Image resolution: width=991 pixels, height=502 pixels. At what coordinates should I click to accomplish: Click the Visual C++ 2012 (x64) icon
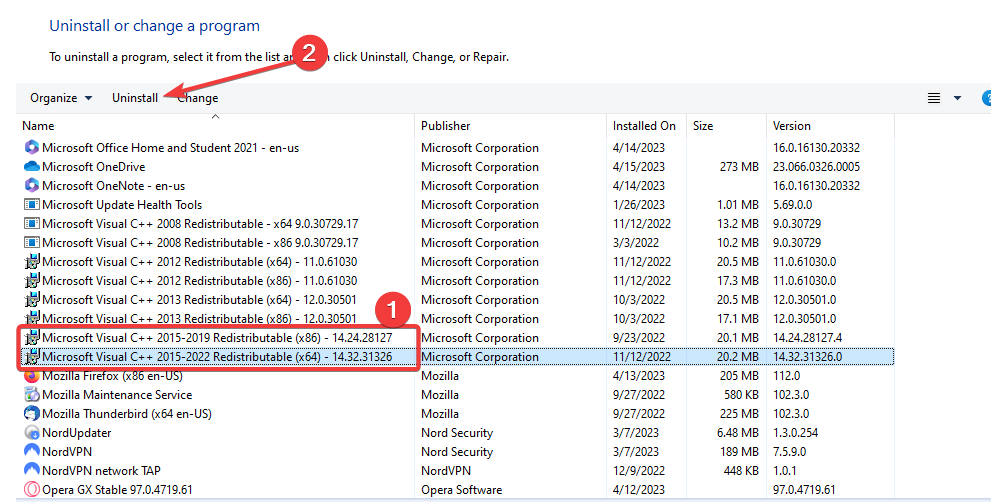(x=32, y=261)
